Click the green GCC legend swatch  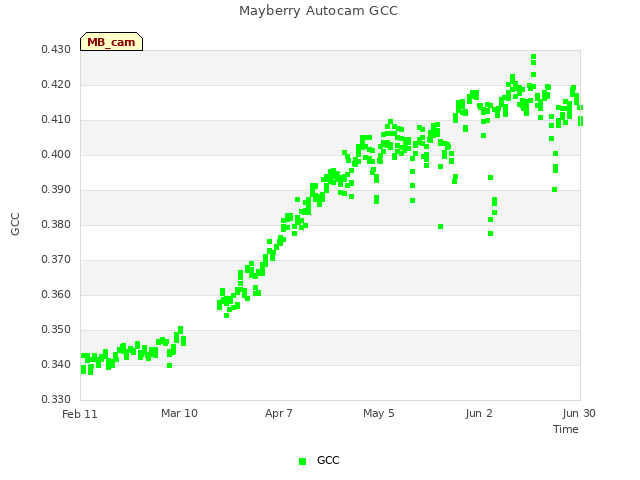tap(302, 461)
